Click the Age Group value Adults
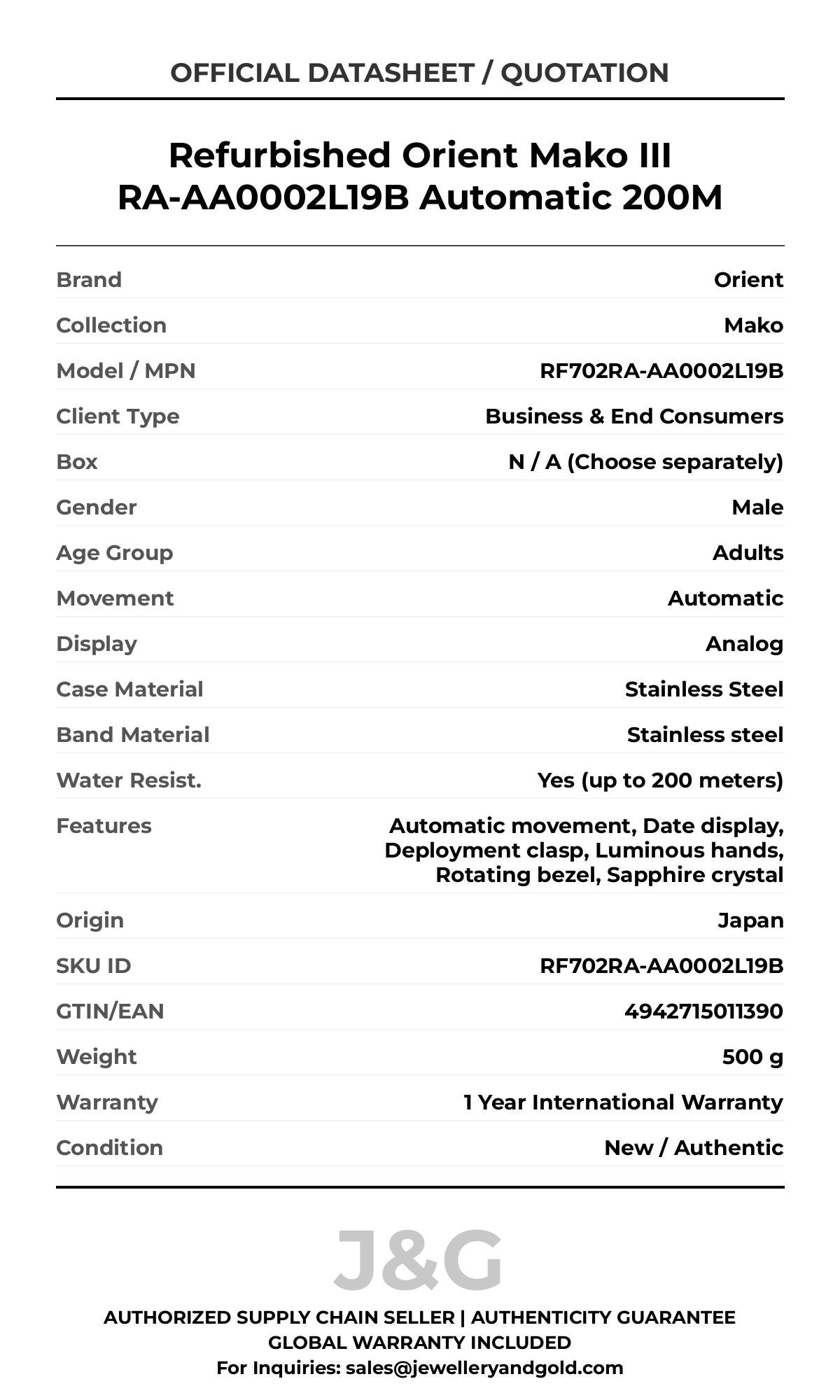This screenshot has width=840, height=1400. coord(748,553)
